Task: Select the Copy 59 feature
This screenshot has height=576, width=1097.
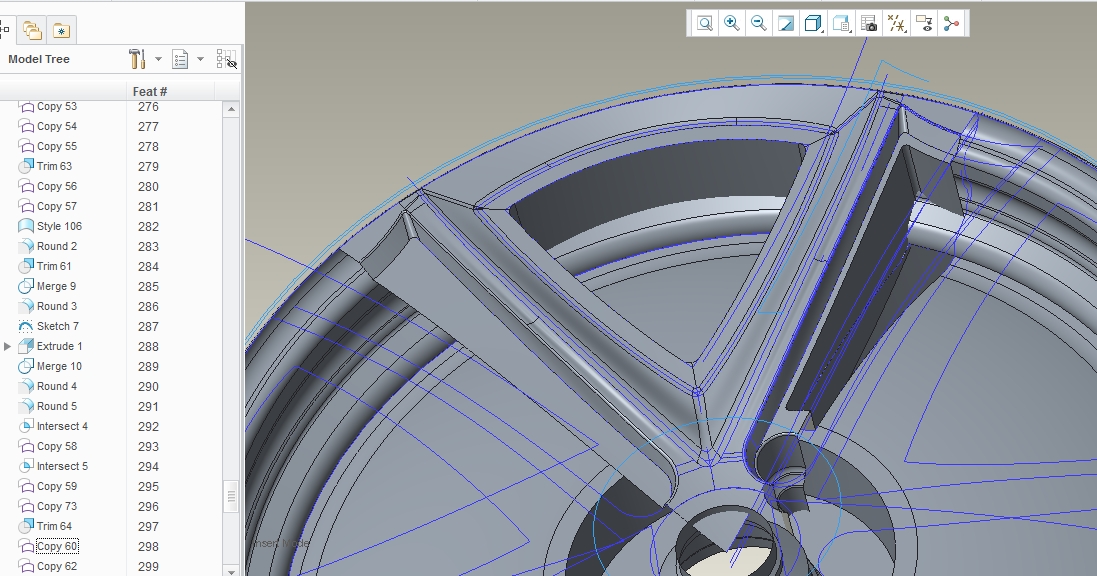Action: tap(57, 486)
